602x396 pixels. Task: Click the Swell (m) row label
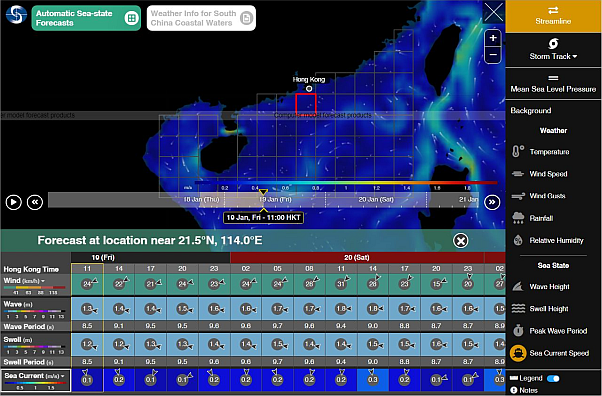tap(18, 340)
